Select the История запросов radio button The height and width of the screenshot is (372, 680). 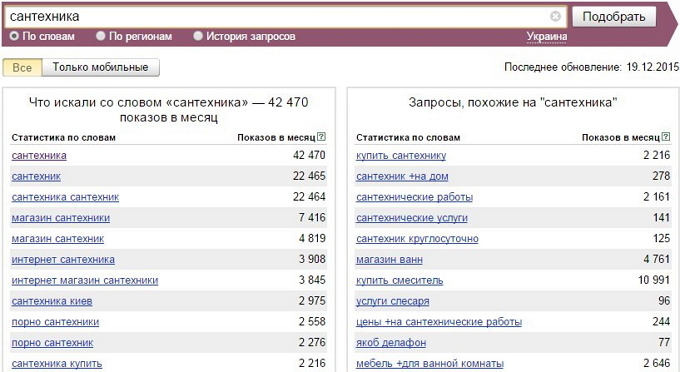coord(198,36)
